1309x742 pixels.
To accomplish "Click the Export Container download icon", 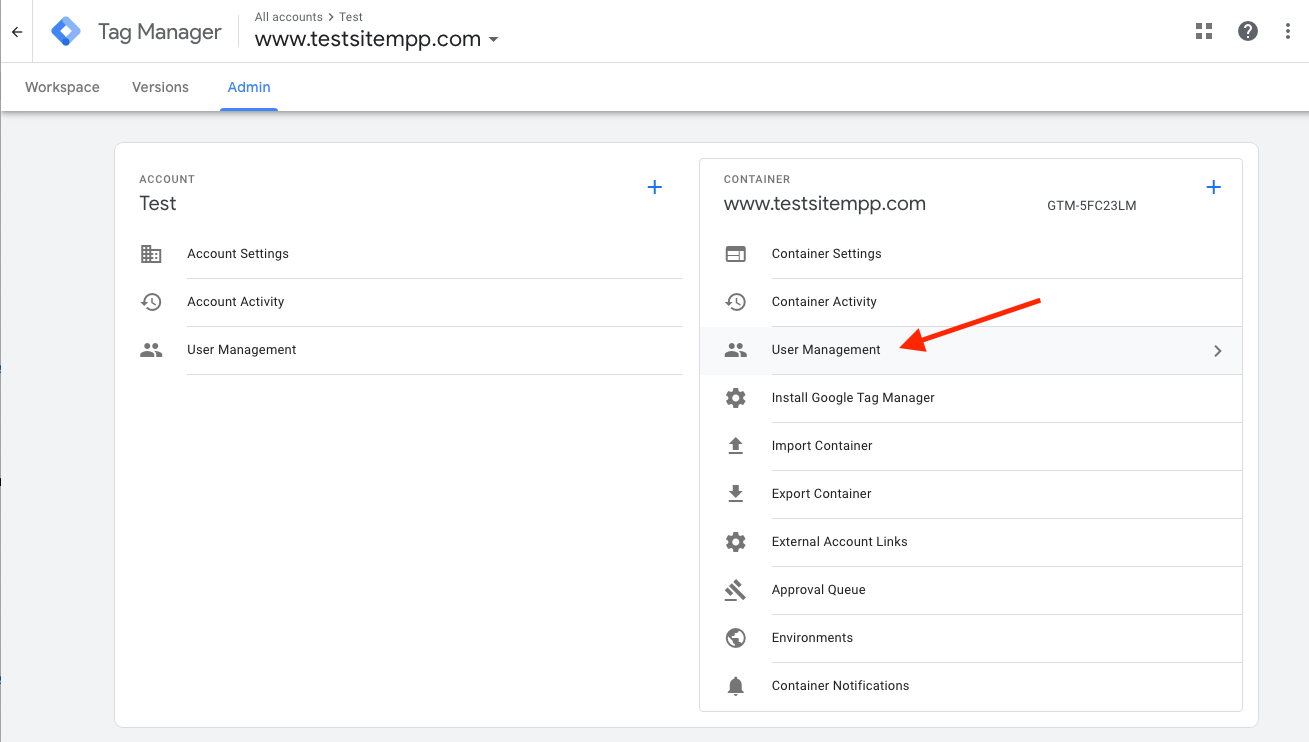I will (x=736, y=494).
